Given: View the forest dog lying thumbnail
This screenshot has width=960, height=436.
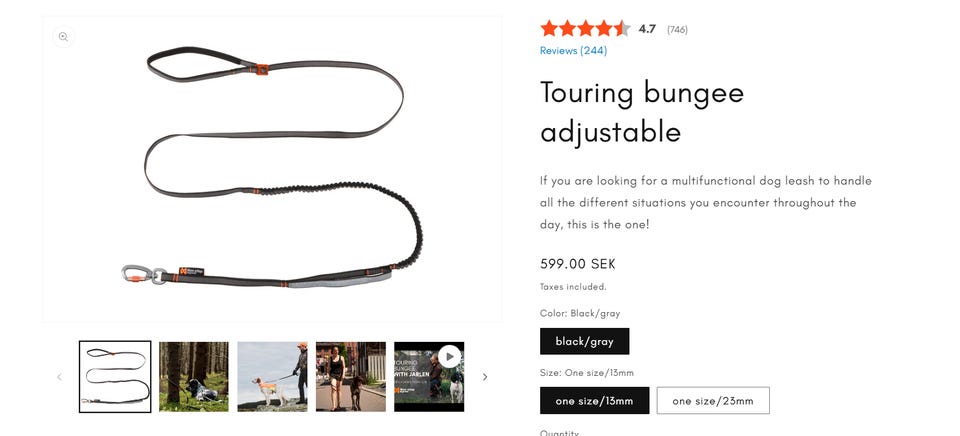Looking at the screenshot, I should (x=193, y=377).
